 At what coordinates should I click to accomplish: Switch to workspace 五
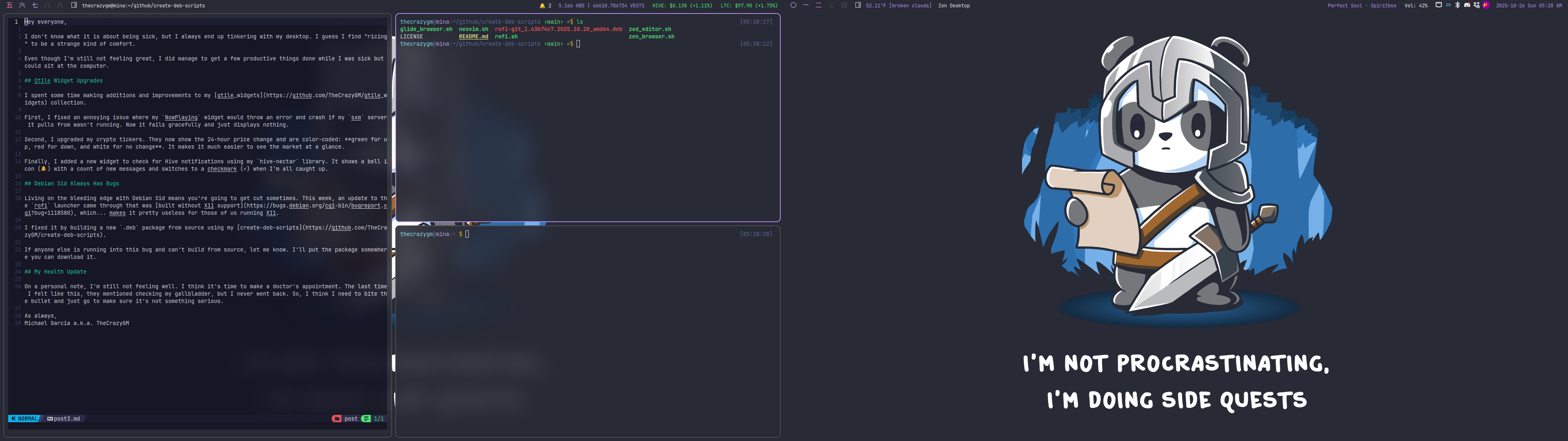tap(9, 5)
